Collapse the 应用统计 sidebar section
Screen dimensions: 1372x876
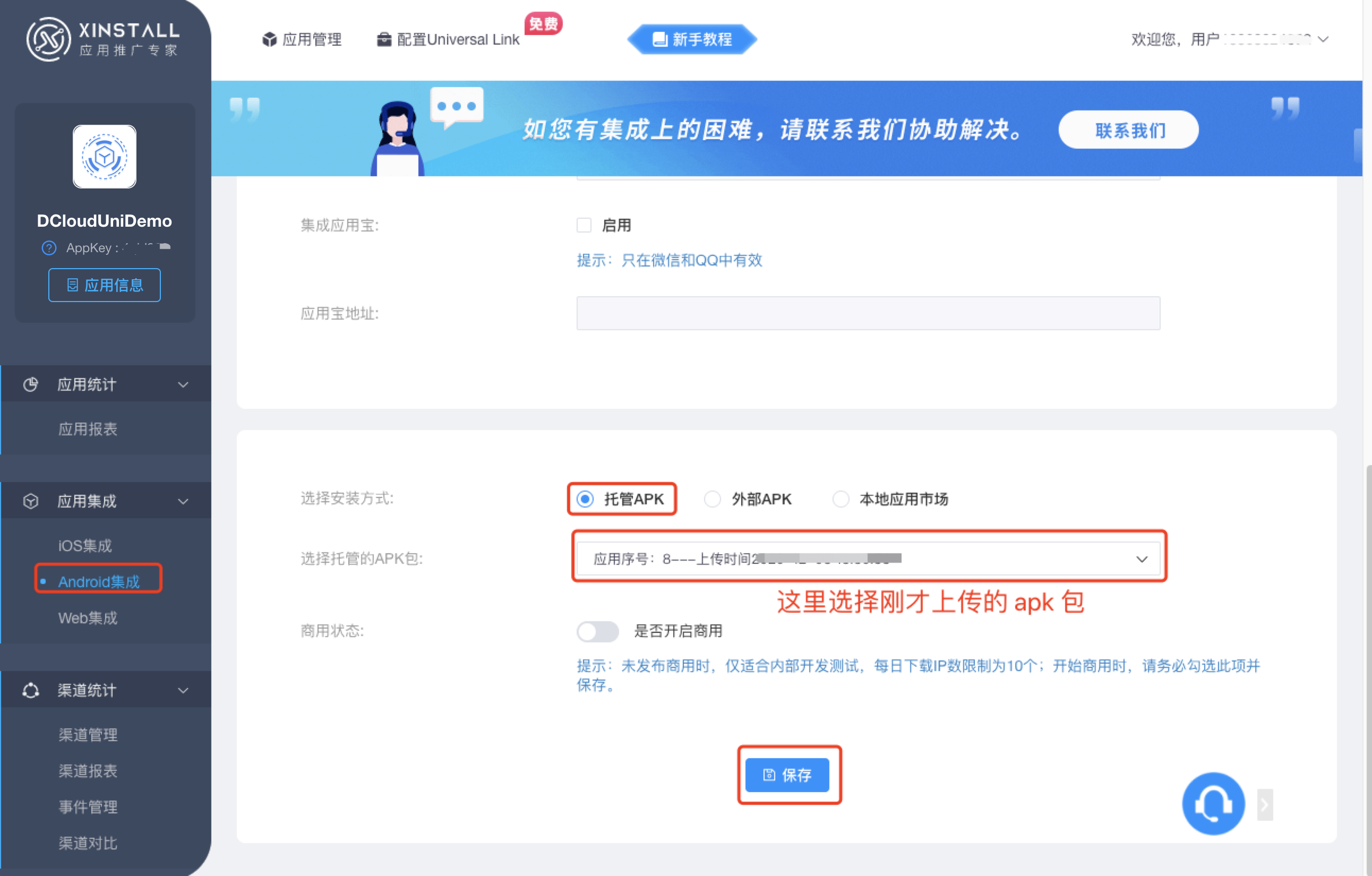pos(183,384)
